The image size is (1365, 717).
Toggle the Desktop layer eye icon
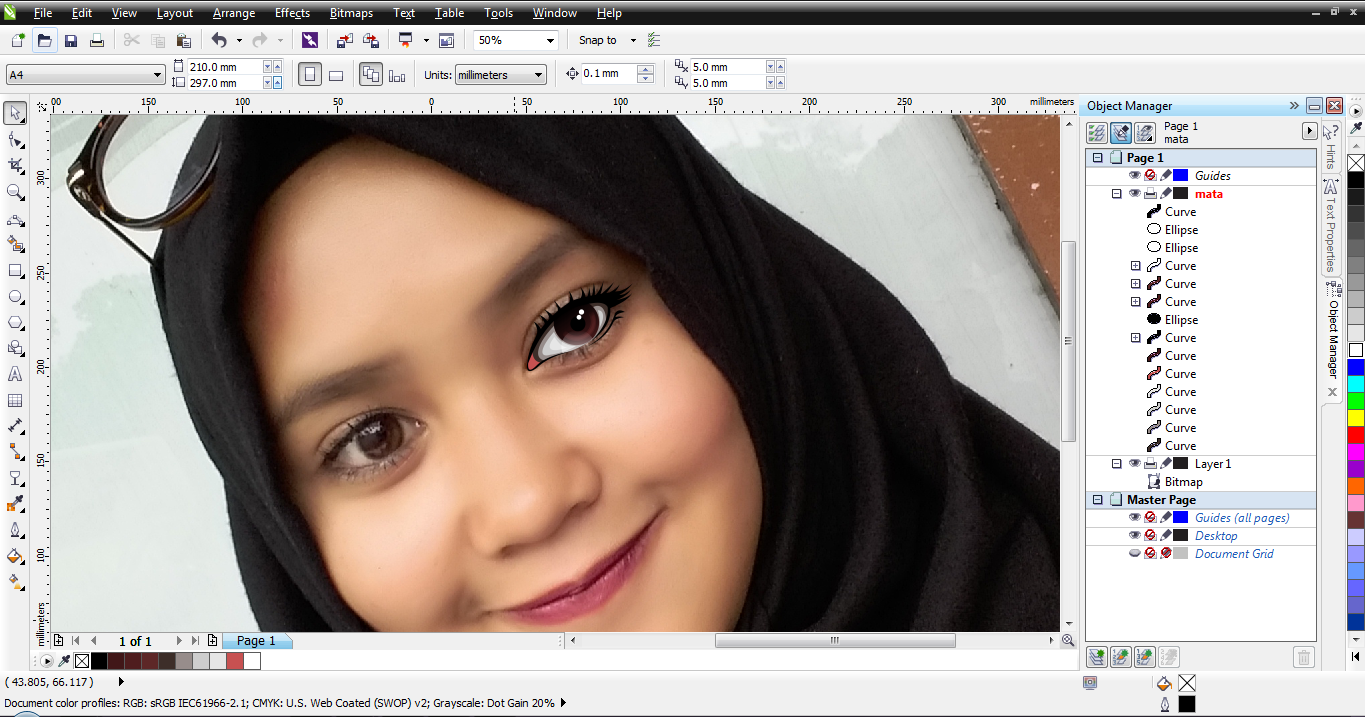point(1134,535)
